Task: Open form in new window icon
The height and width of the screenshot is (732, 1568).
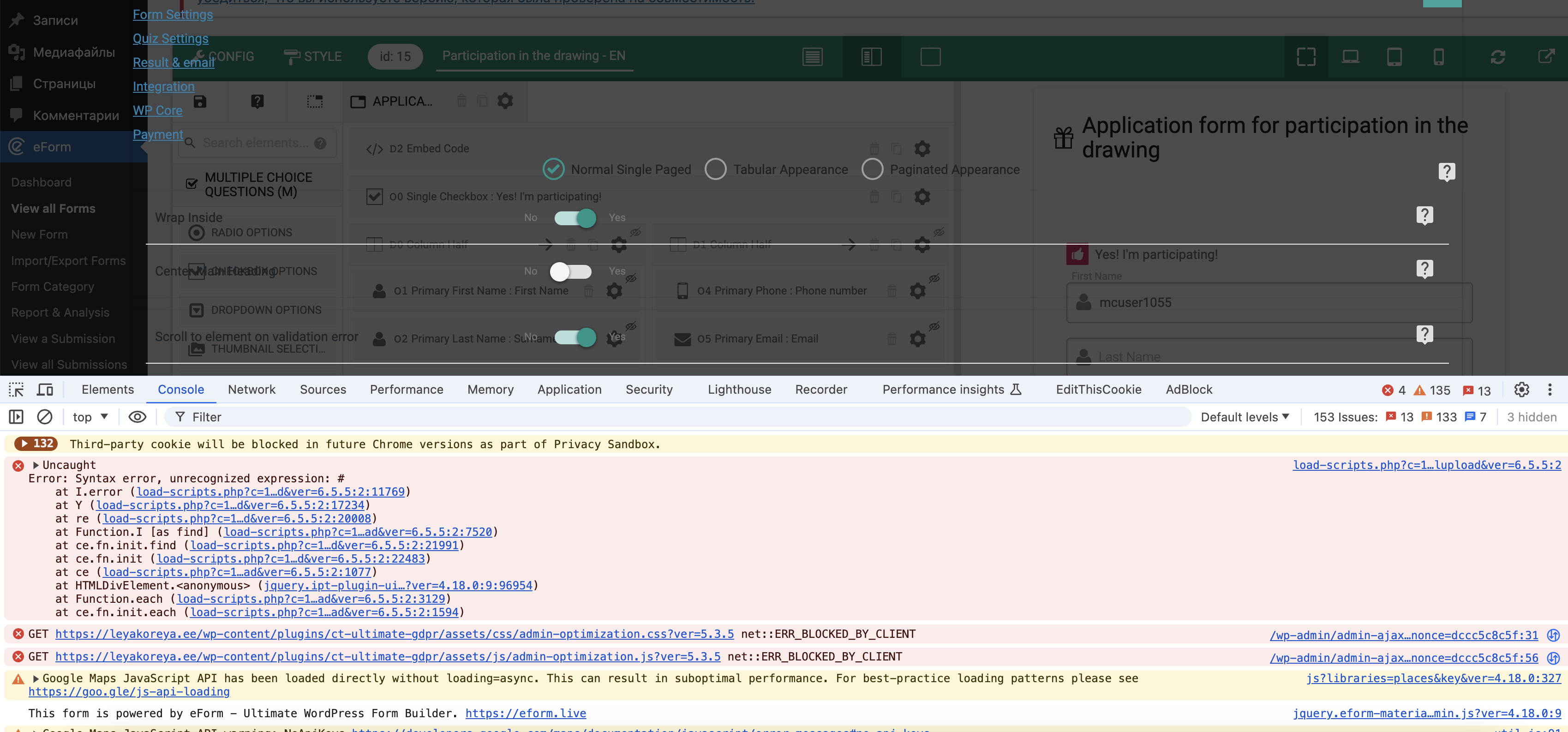Action: (x=1547, y=57)
